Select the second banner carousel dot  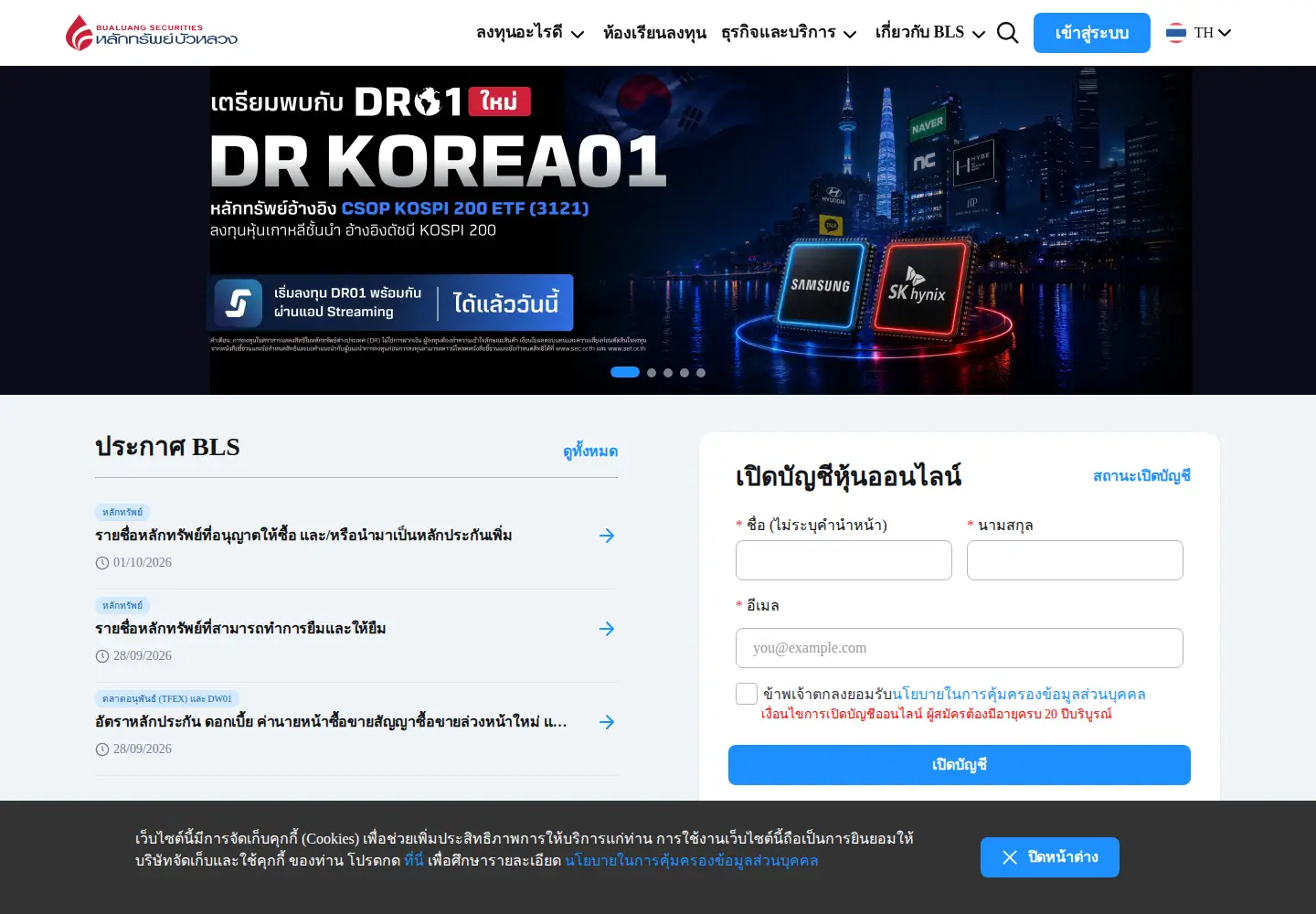652,373
